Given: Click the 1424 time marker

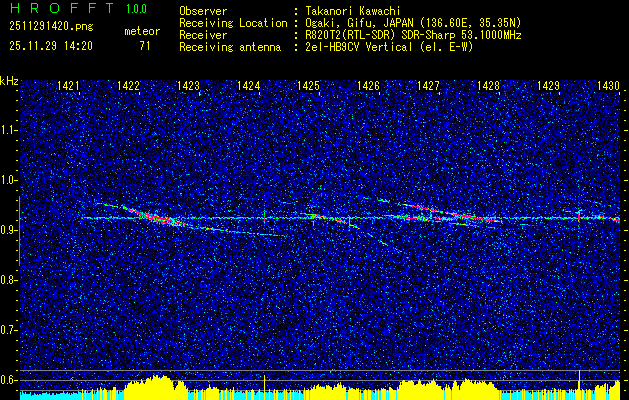Looking at the screenshot, I should tap(248, 85).
